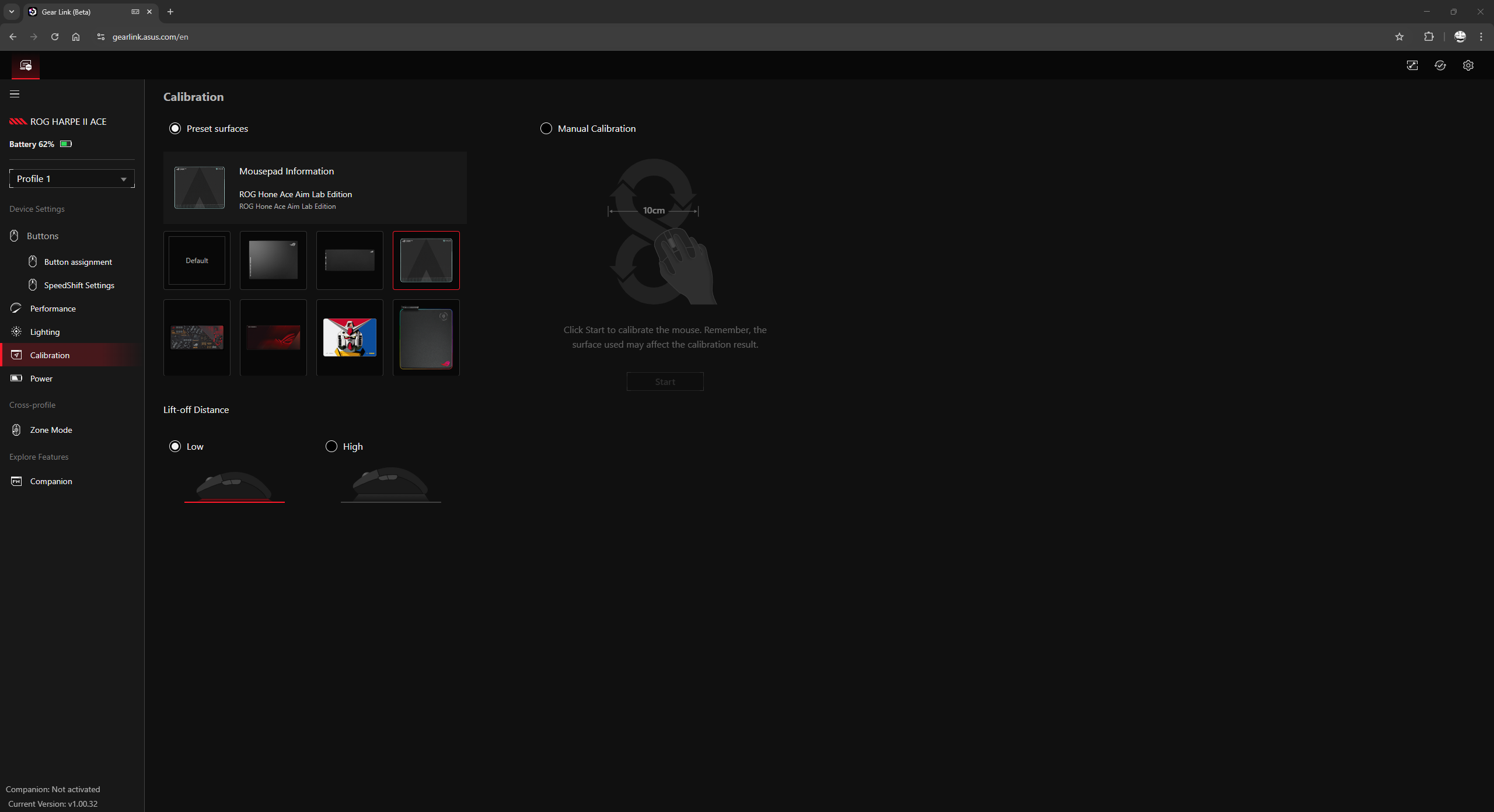Open the Companion feature link
The height and width of the screenshot is (812, 1494).
51,481
